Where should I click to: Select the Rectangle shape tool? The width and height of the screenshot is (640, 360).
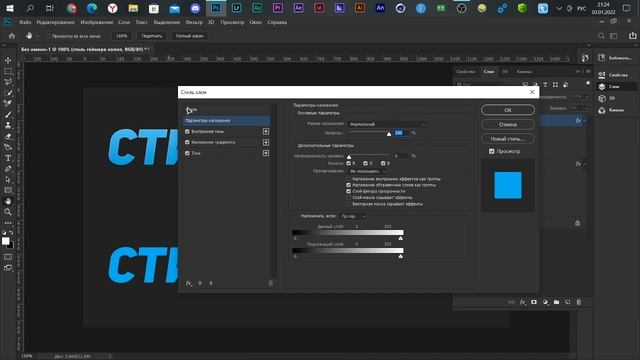(8, 190)
